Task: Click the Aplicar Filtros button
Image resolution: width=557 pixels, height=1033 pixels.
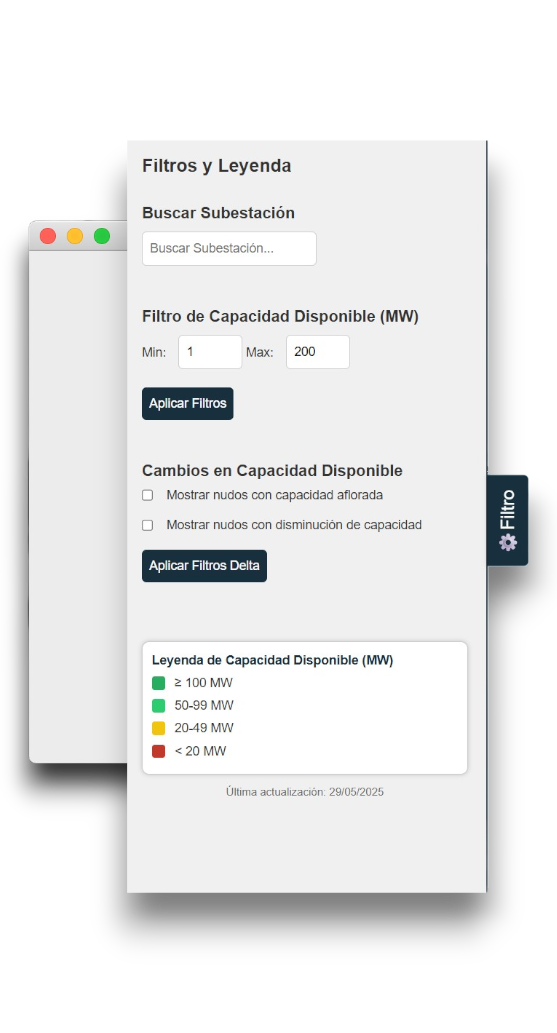Action: [188, 403]
